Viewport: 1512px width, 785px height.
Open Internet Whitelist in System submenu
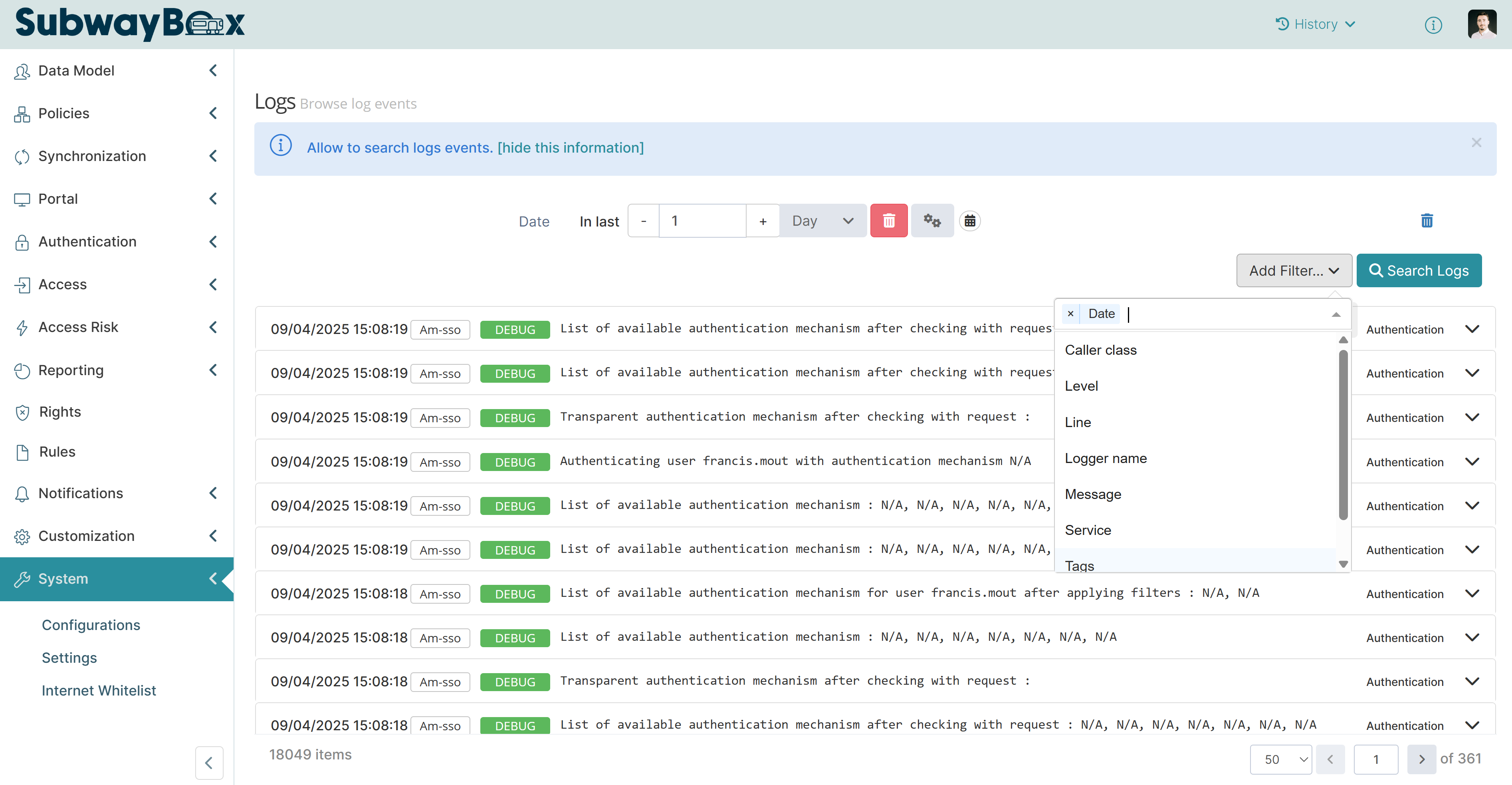point(99,690)
